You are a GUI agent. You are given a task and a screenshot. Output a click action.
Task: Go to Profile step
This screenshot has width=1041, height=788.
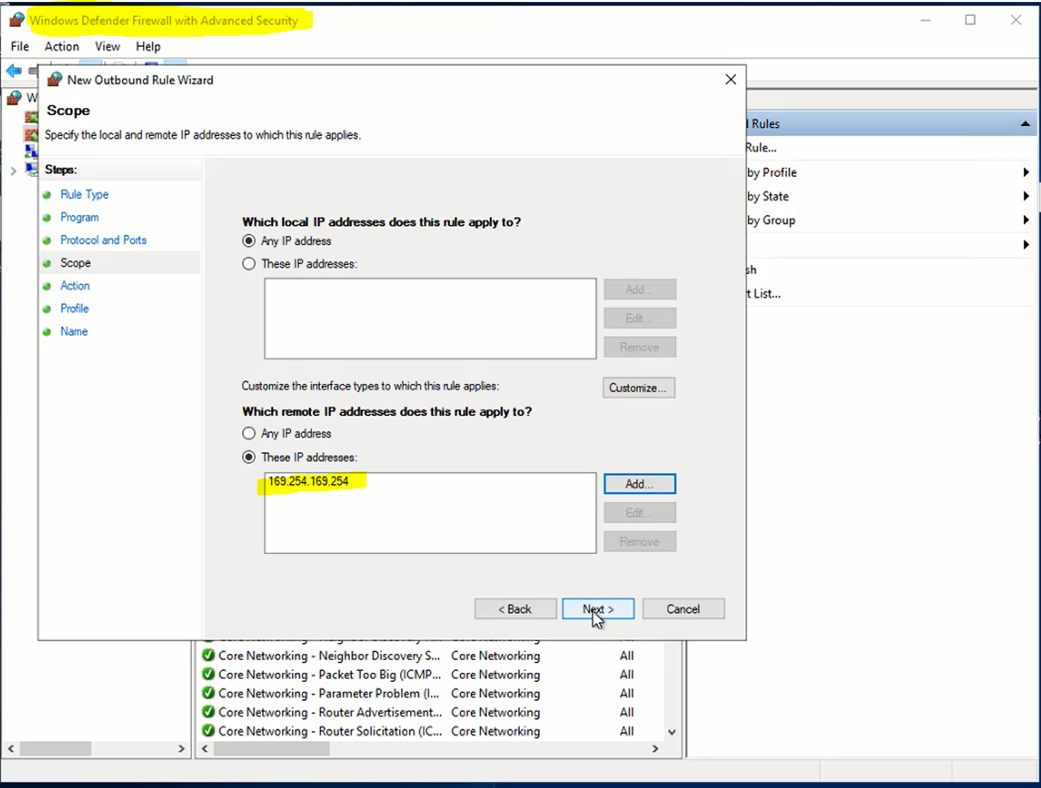tap(74, 308)
